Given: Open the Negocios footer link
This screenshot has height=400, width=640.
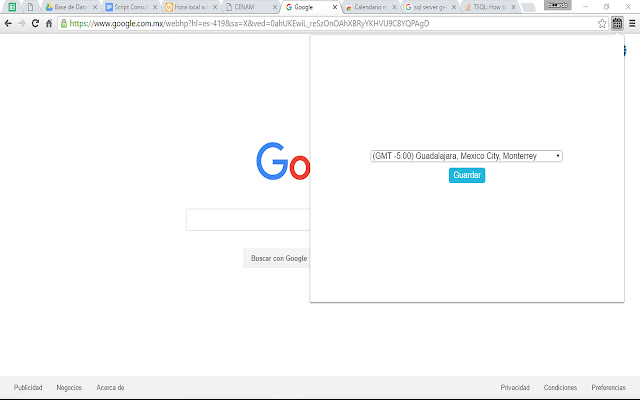Looking at the screenshot, I should (x=69, y=387).
